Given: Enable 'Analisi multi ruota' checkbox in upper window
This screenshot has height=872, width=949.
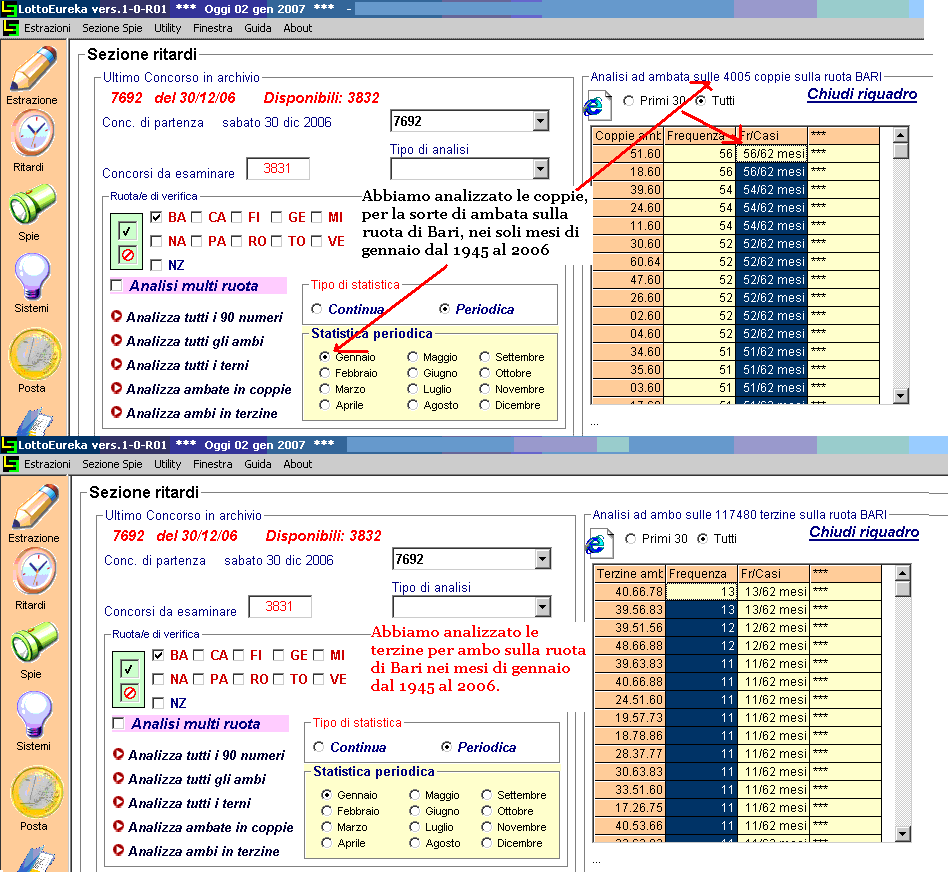Looking at the screenshot, I should [x=117, y=286].
